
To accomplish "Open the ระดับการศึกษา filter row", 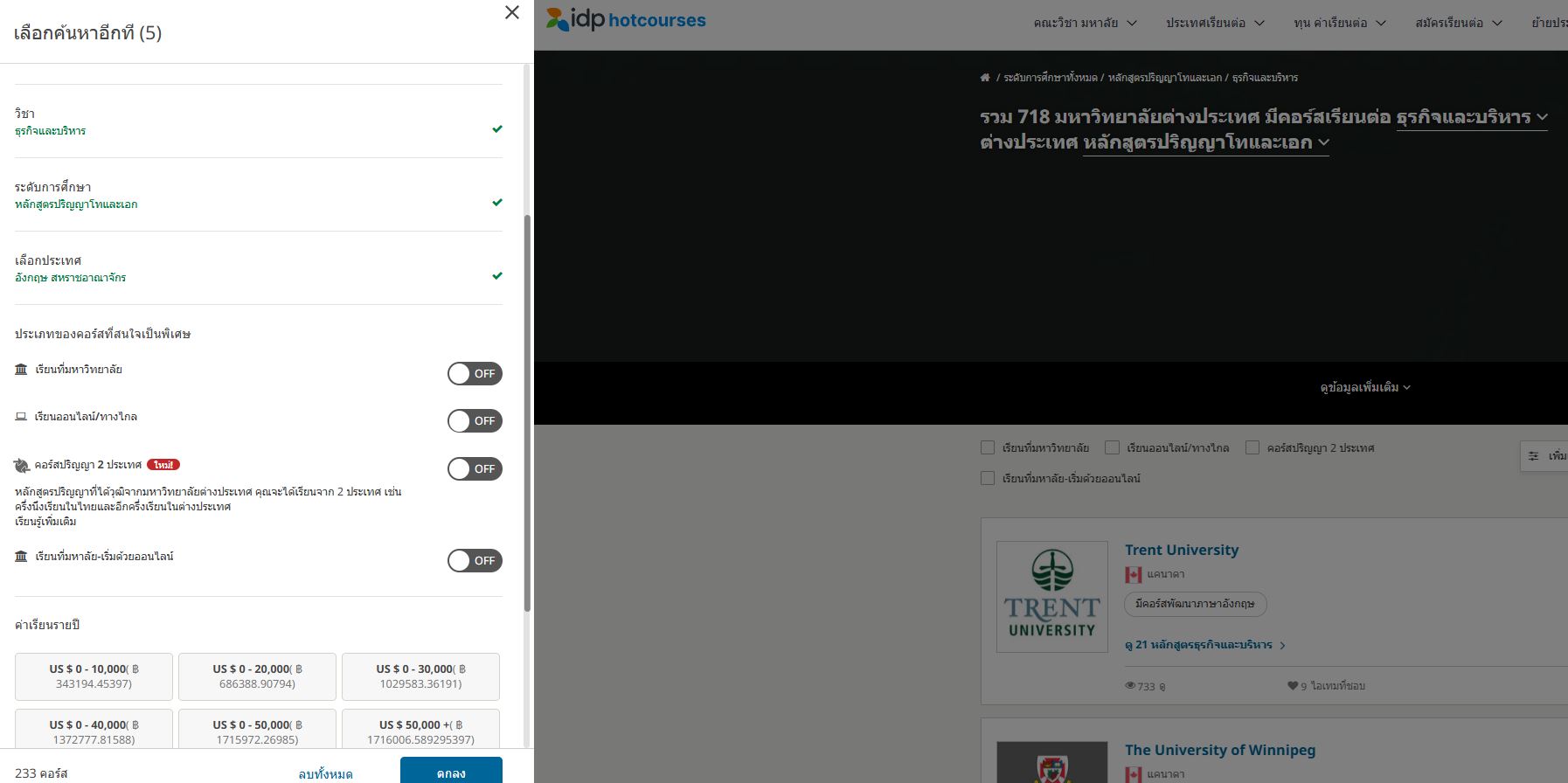I will tap(259, 195).
